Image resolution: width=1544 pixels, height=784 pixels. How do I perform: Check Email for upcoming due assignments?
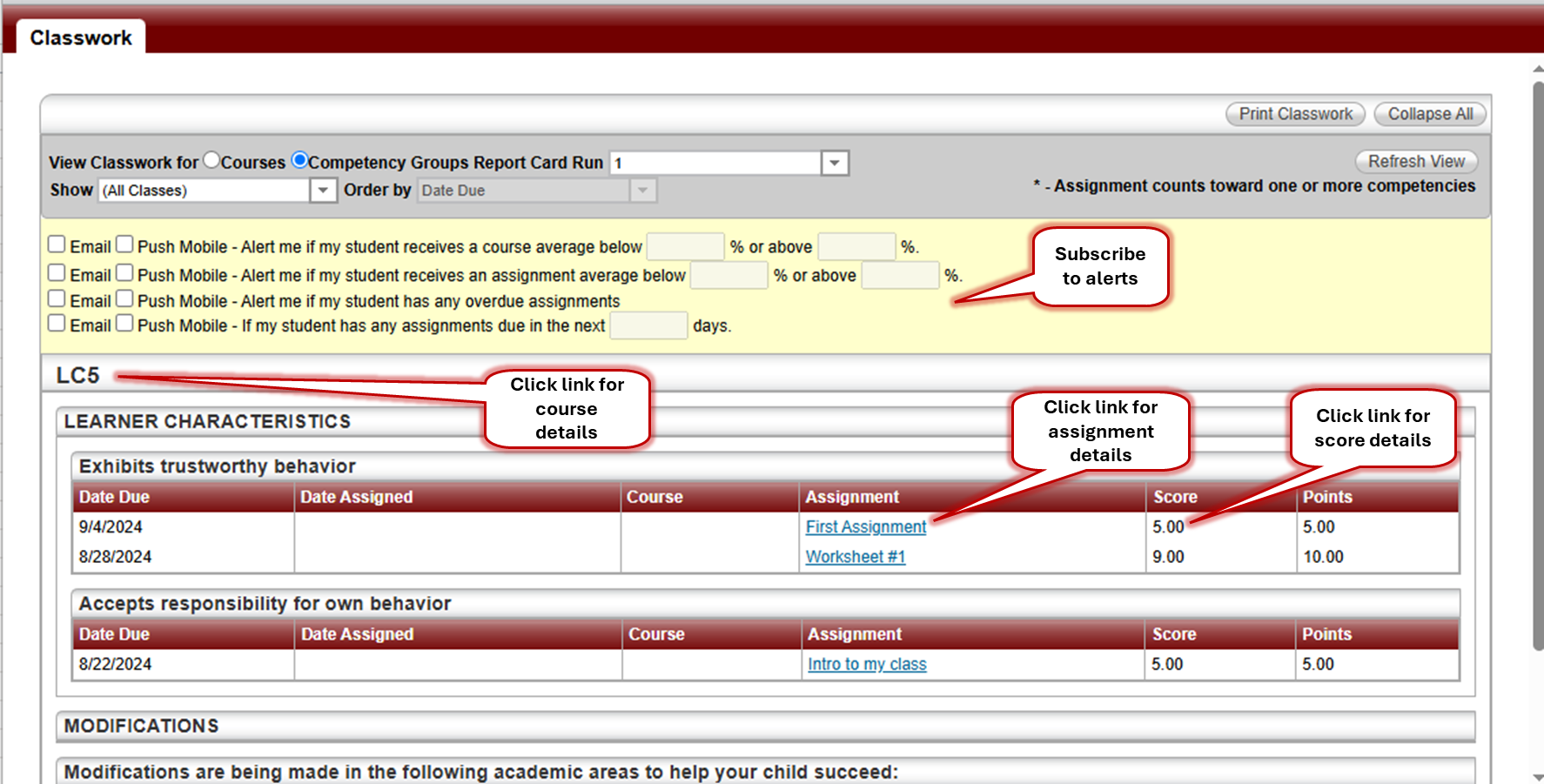pyautogui.click(x=57, y=324)
